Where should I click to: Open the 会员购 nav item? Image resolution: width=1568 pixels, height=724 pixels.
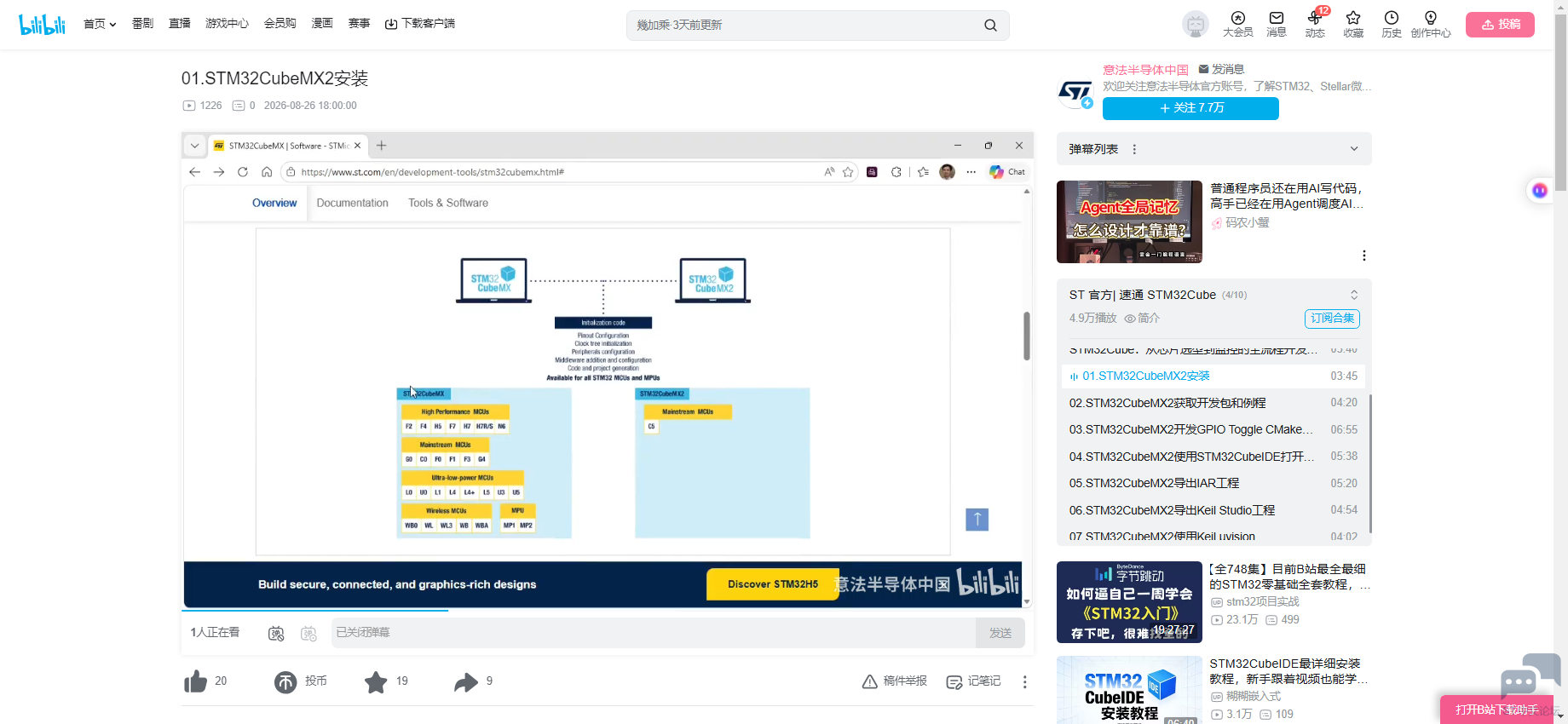pyautogui.click(x=280, y=24)
